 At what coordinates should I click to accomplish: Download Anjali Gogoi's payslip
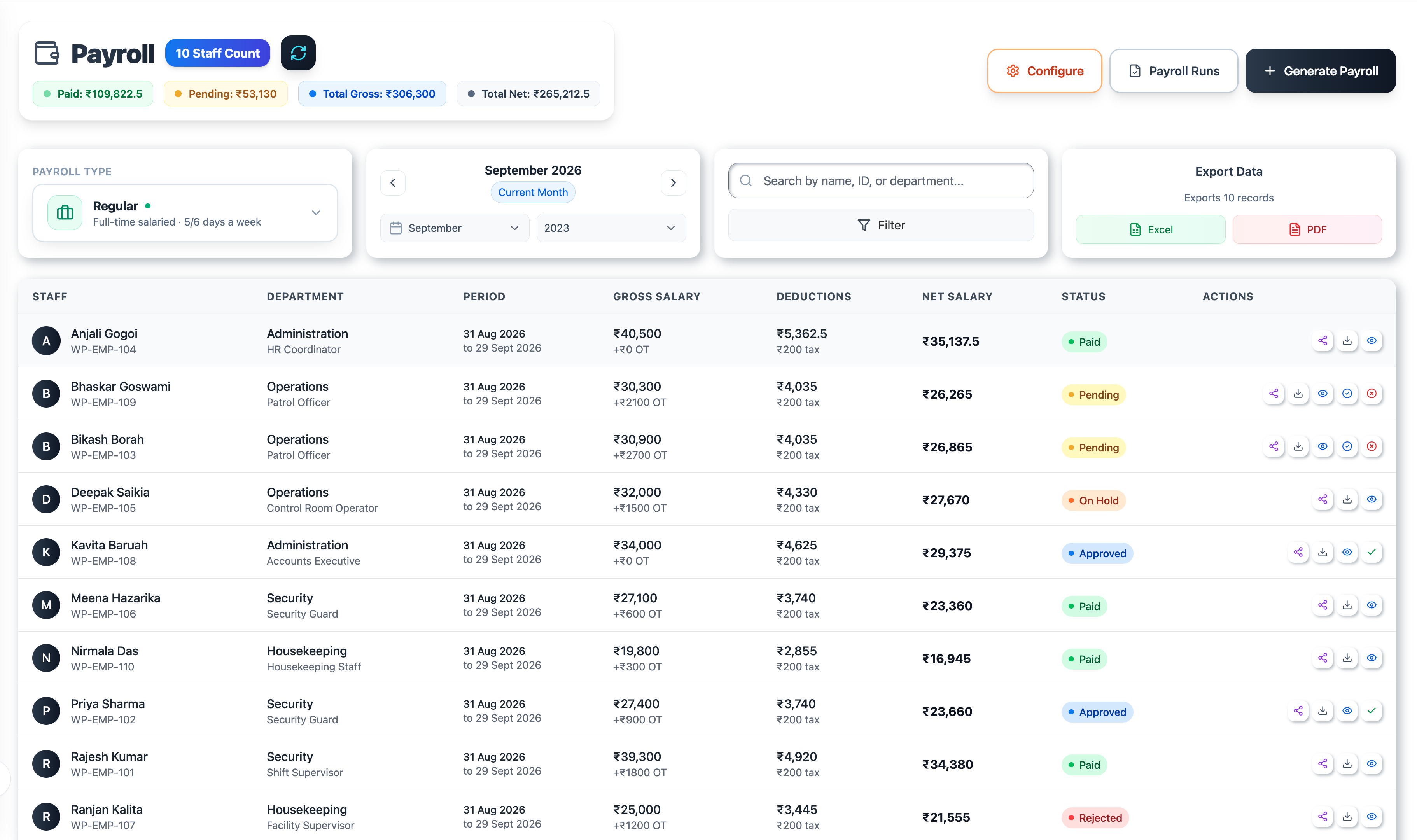pyautogui.click(x=1347, y=341)
